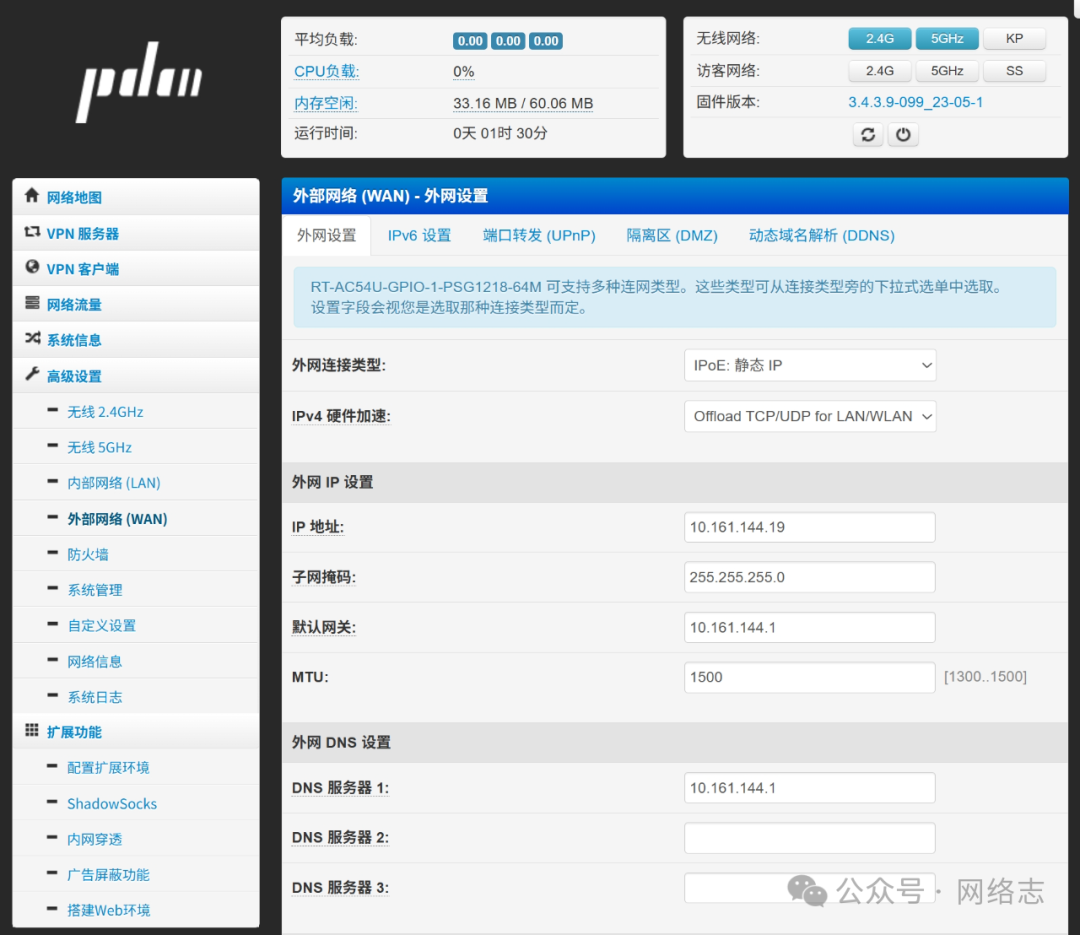The image size is (1080, 935).
Task: Switch to the 动态域名解析 (DDNS) tab
Action: click(821, 236)
